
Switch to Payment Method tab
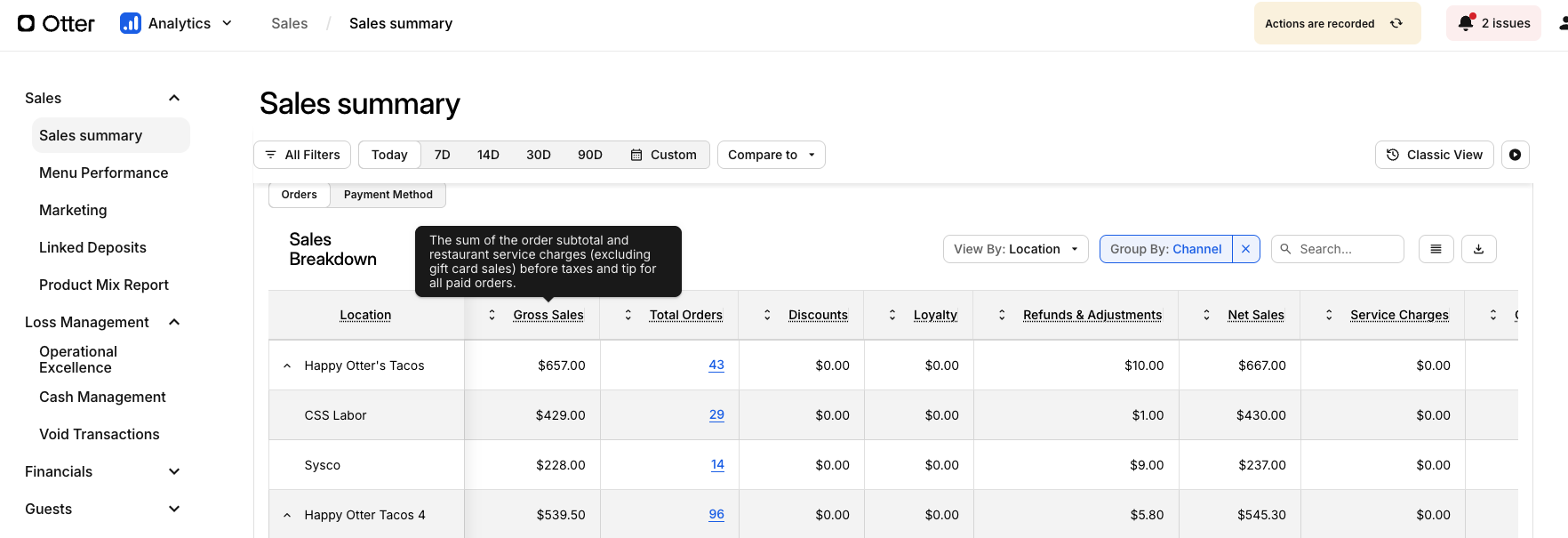[388, 195]
